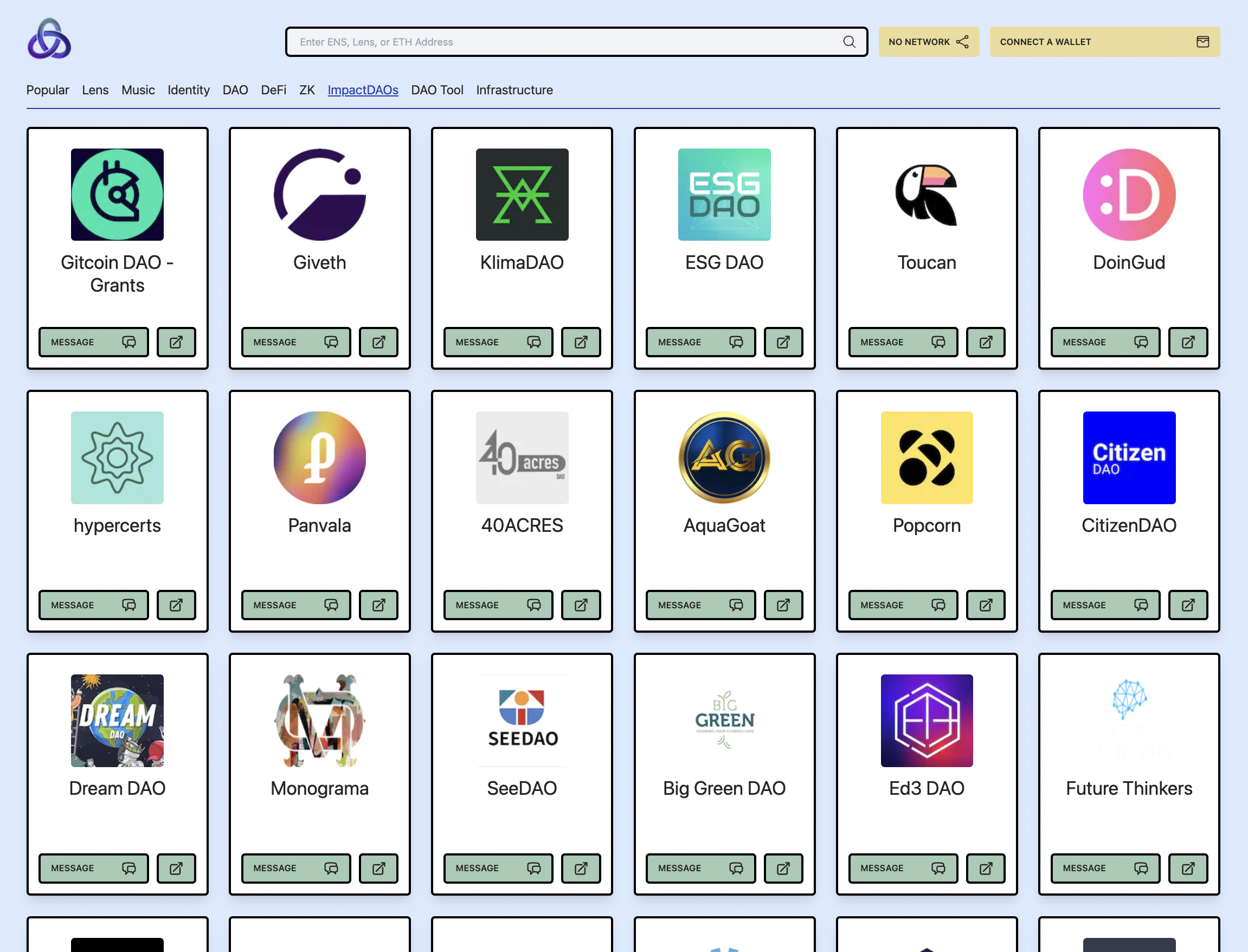Screen dimensions: 1248x952
Task: Select the Identity tab
Action: 189,89
